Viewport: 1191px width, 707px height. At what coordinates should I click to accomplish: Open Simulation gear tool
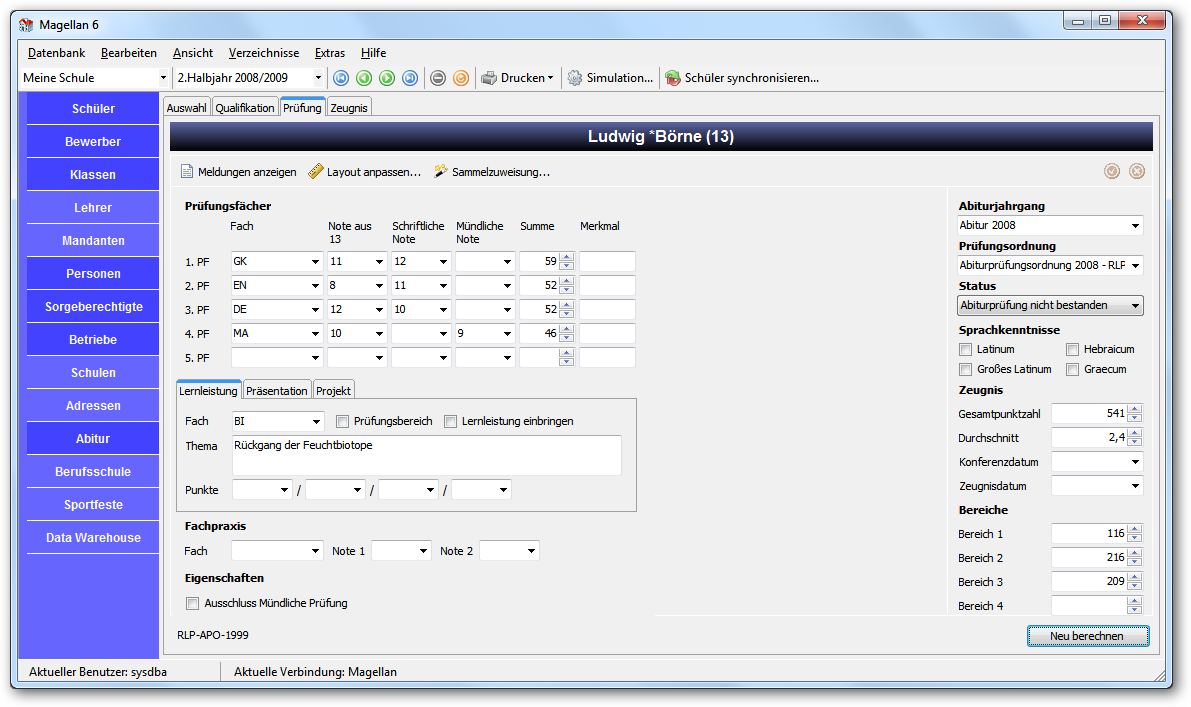coord(610,78)
